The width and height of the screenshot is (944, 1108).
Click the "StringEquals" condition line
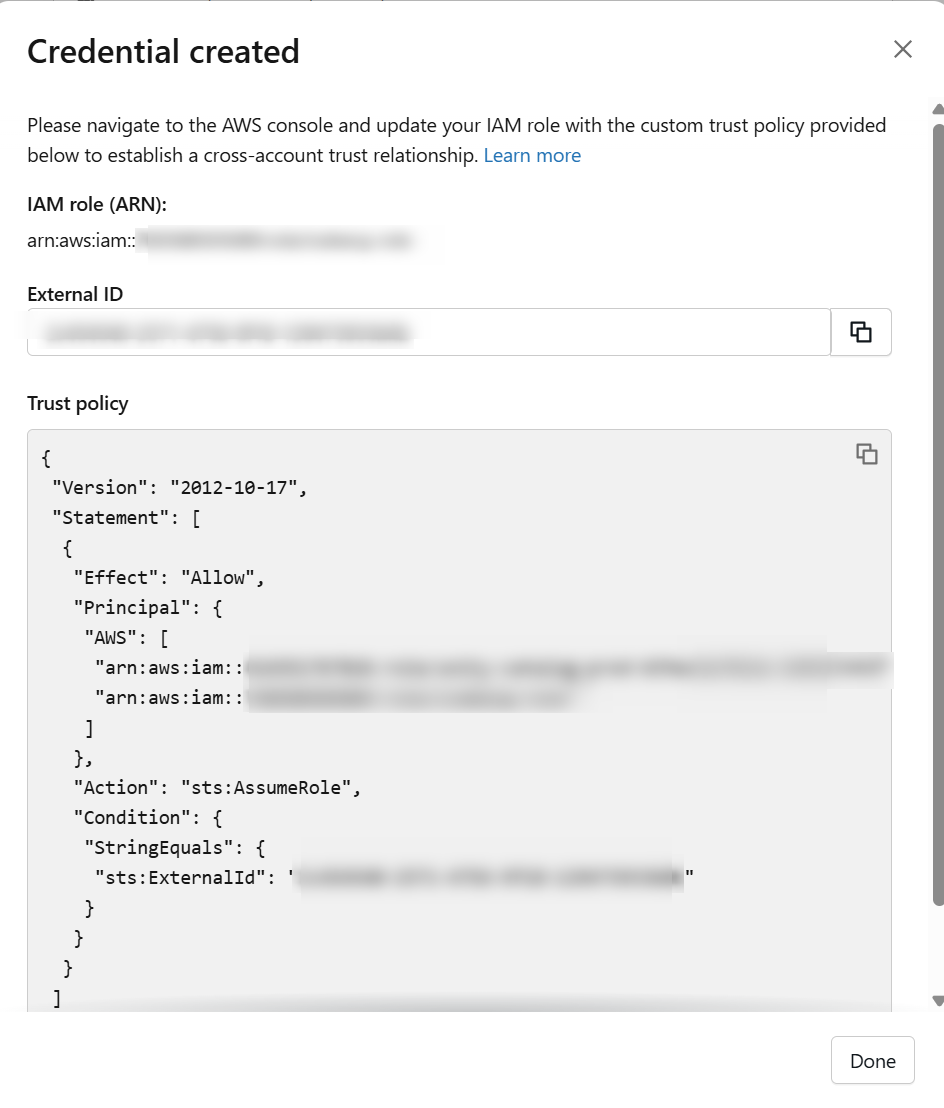(174, 847)
